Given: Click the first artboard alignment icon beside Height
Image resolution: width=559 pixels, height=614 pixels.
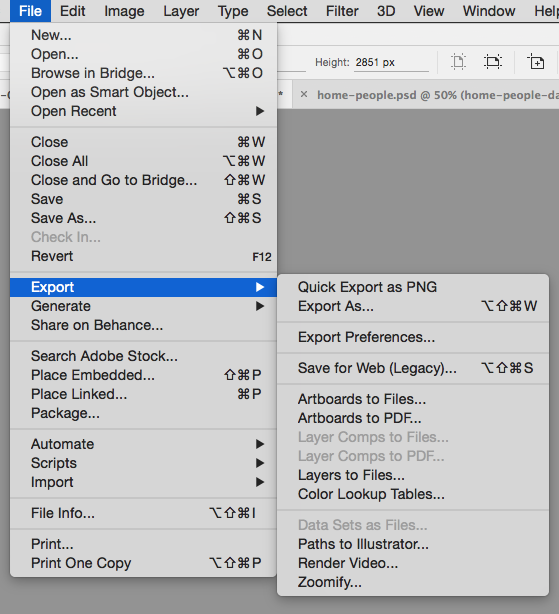Looking at the screenshot, I should (458, 62).
